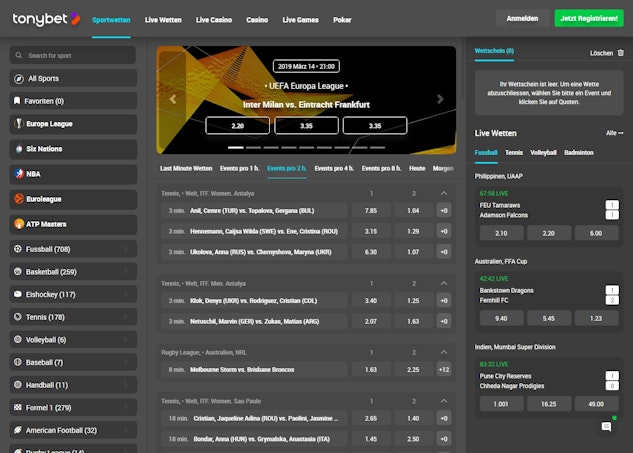Screen dimensions: 633x453
Task: Click the Tennis ball icon in sidebar
Action: 18,317
